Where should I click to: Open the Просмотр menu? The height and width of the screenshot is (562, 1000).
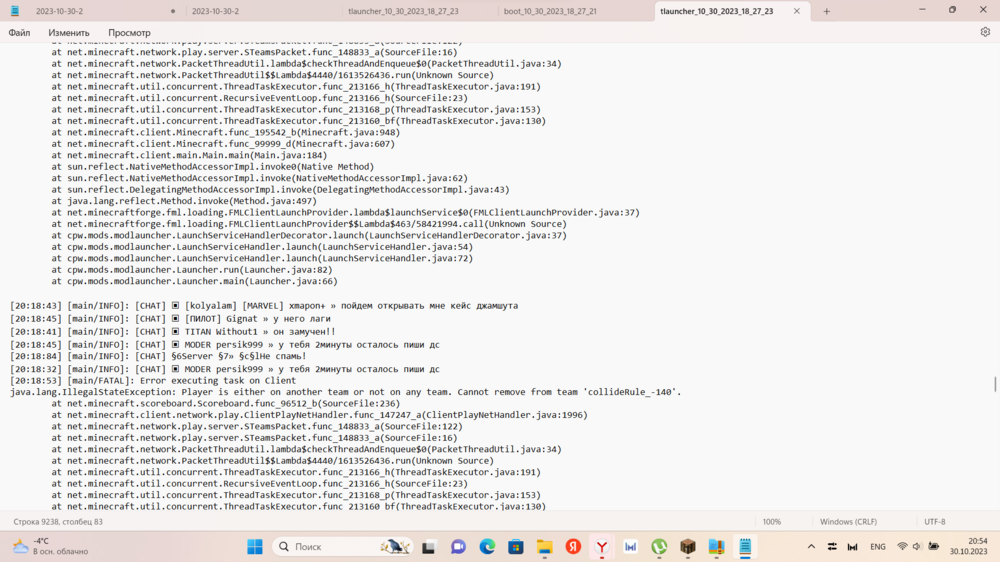(x=129, y=33)
